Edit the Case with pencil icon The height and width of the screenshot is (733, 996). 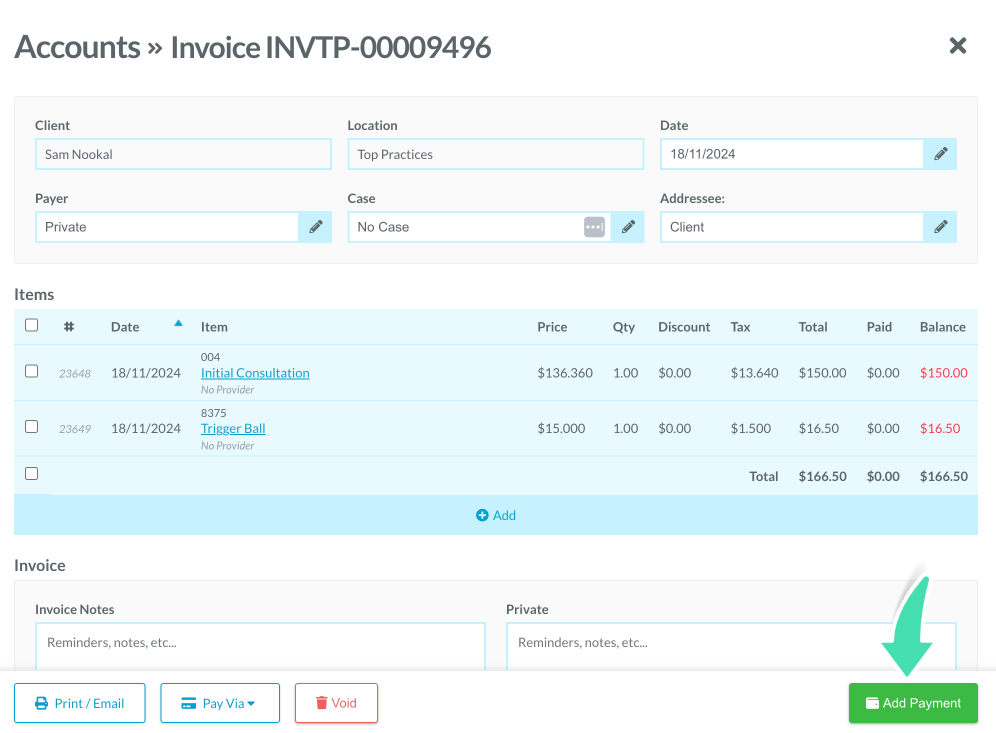[628, 227]
